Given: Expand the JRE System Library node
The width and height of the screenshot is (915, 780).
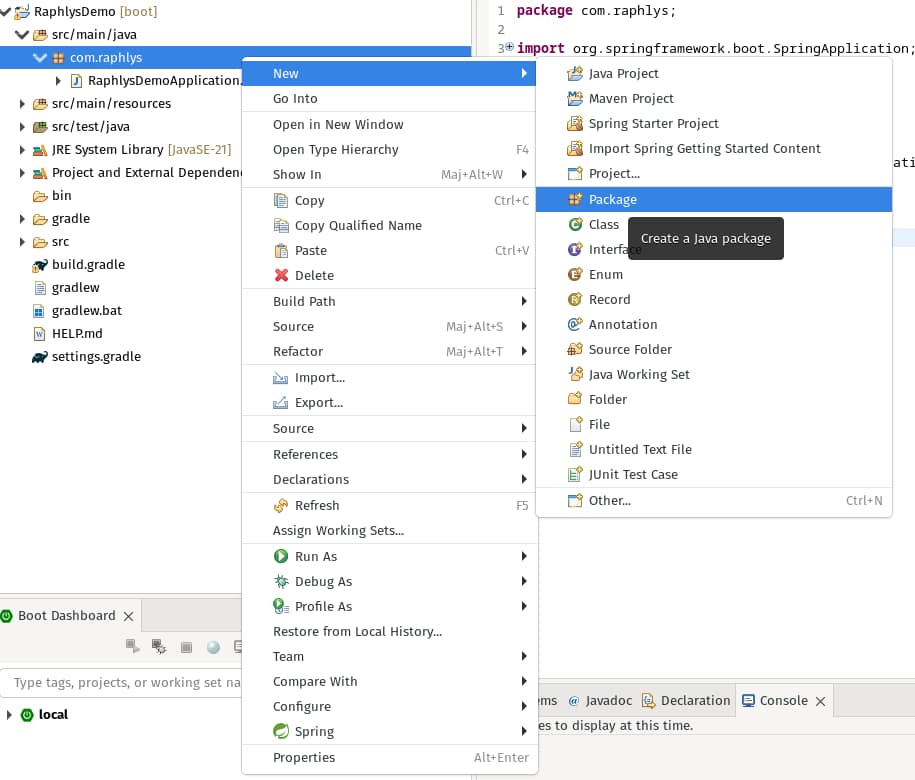Looking at the screenshot, I should (x=23, y=150).
